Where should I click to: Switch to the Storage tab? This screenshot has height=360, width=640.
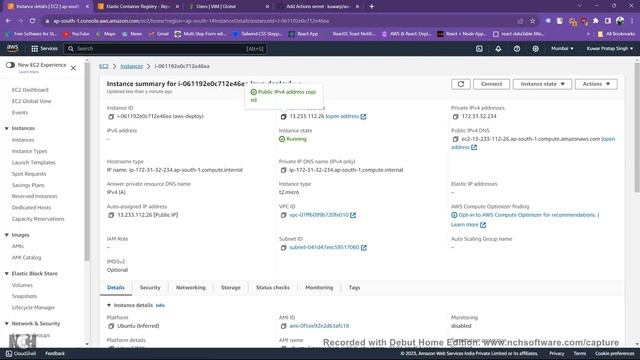click(x=231, y=288)
